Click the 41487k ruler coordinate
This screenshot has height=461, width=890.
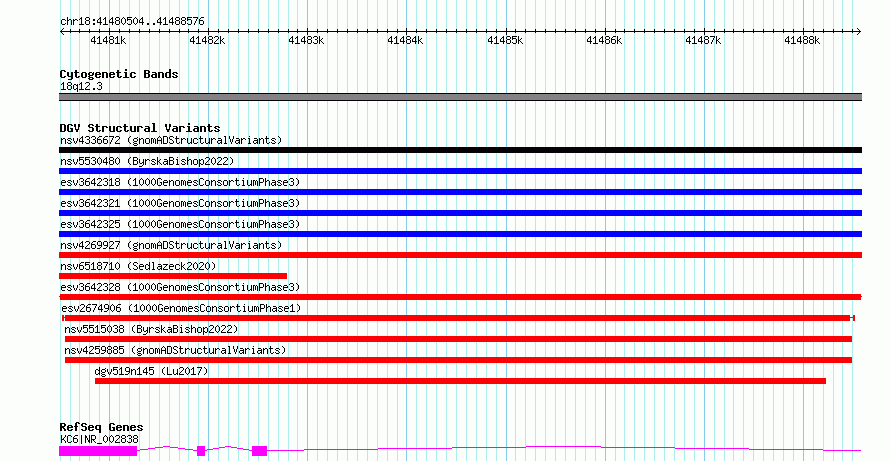click(703, 41)
